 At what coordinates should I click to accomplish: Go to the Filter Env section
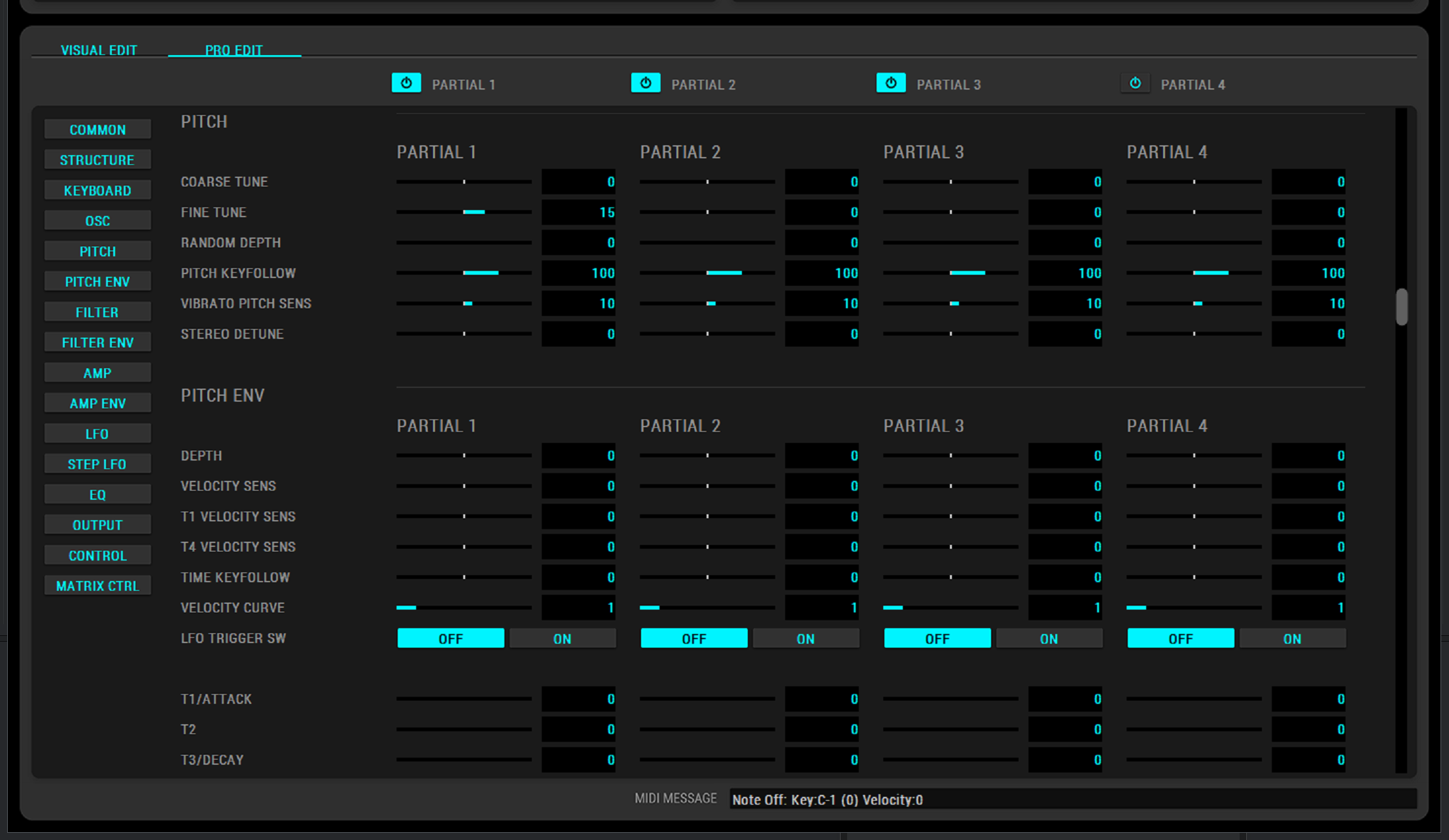coord(97,343)
